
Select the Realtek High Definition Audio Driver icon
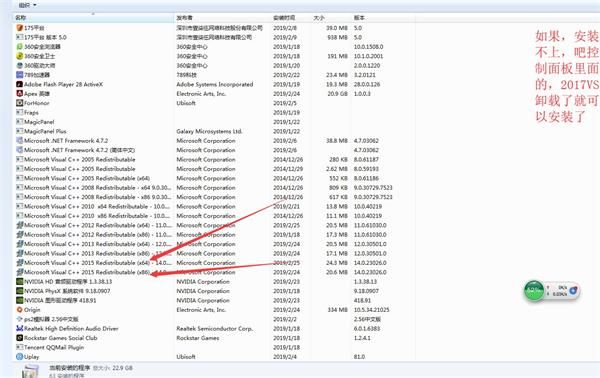pyautogui.click(x=20, y=328)
